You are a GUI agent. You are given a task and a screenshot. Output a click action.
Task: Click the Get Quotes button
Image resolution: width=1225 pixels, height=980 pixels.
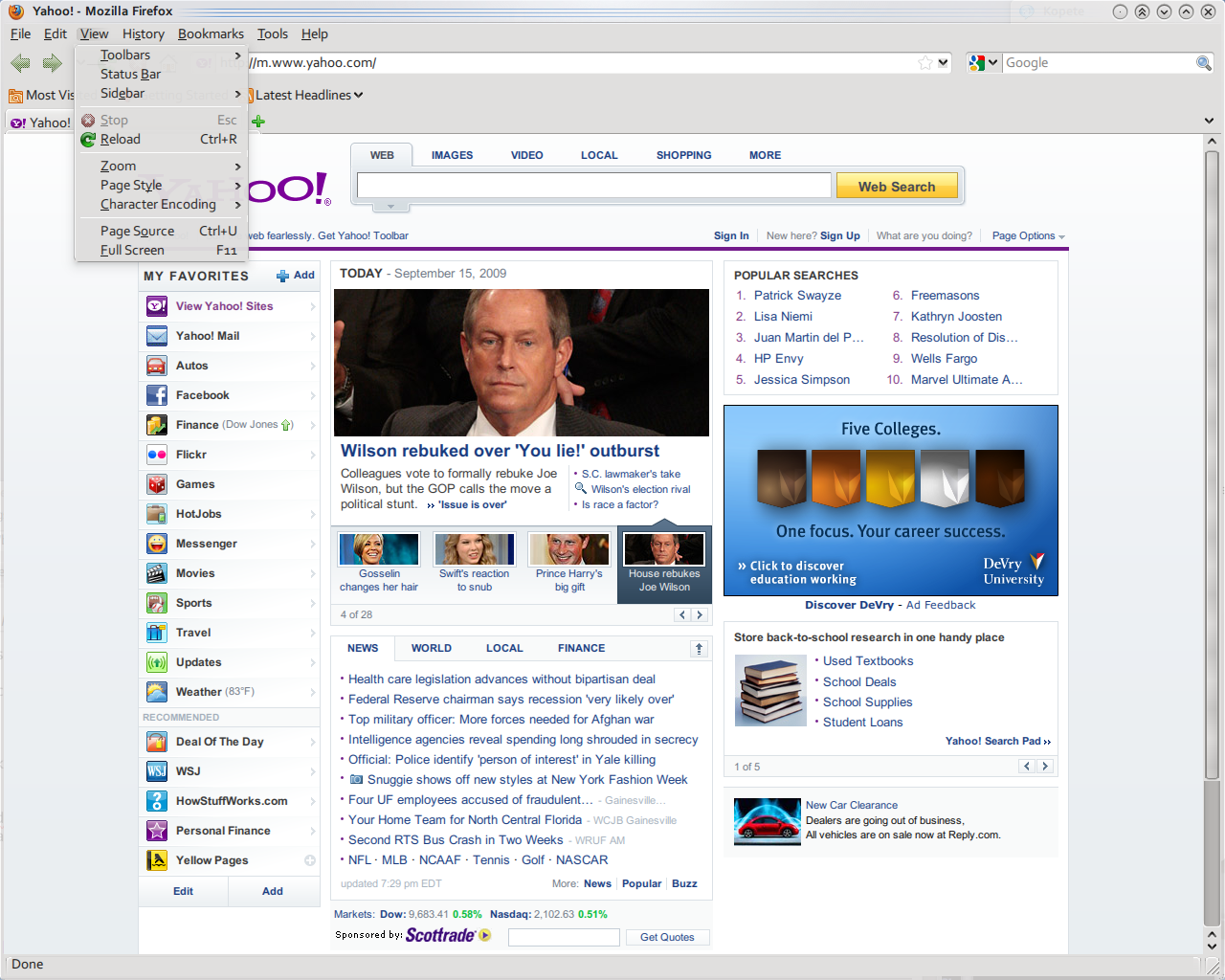coord(667,937)
